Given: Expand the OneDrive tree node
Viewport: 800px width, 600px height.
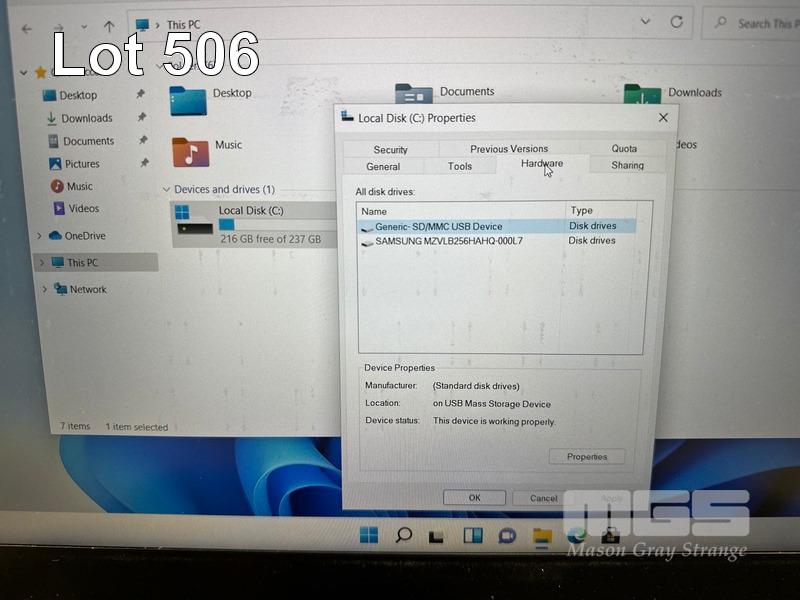Looking at the screenshot, I should 40,236.
